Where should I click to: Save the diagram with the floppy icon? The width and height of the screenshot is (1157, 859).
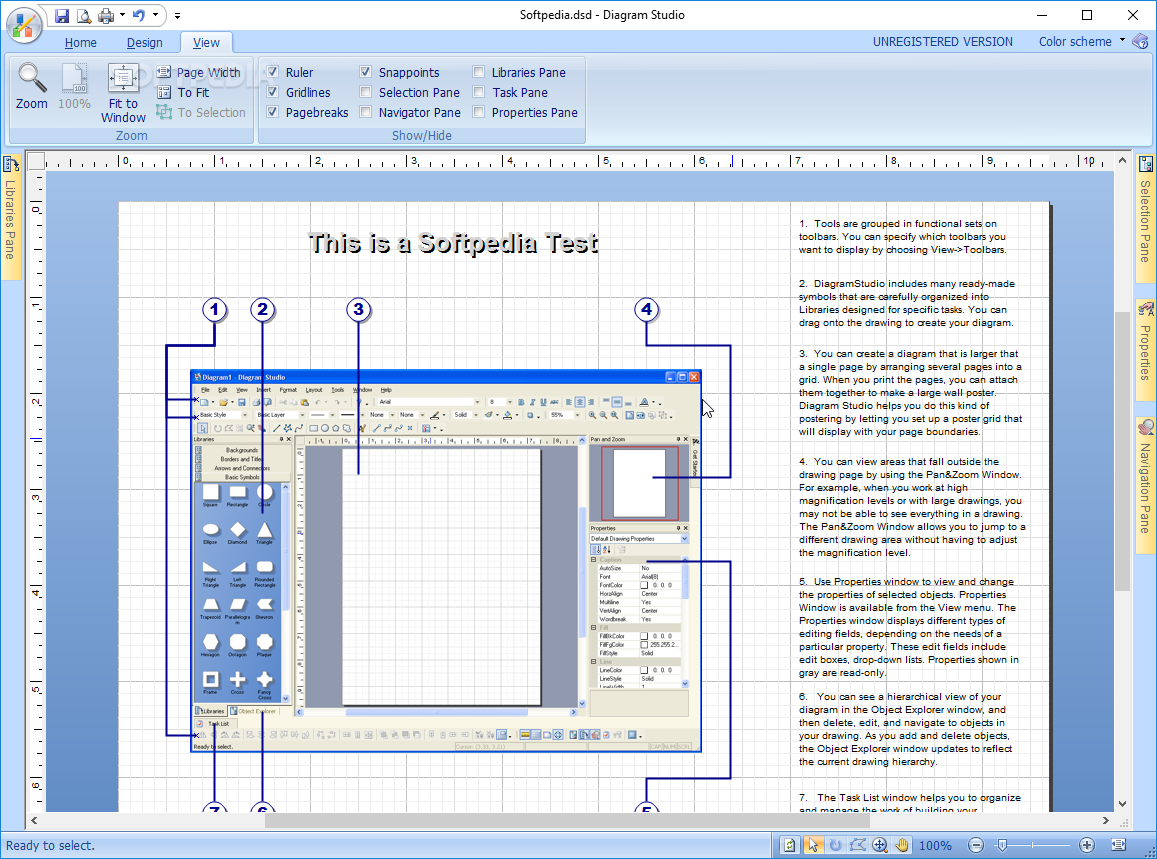pos(62,15)
